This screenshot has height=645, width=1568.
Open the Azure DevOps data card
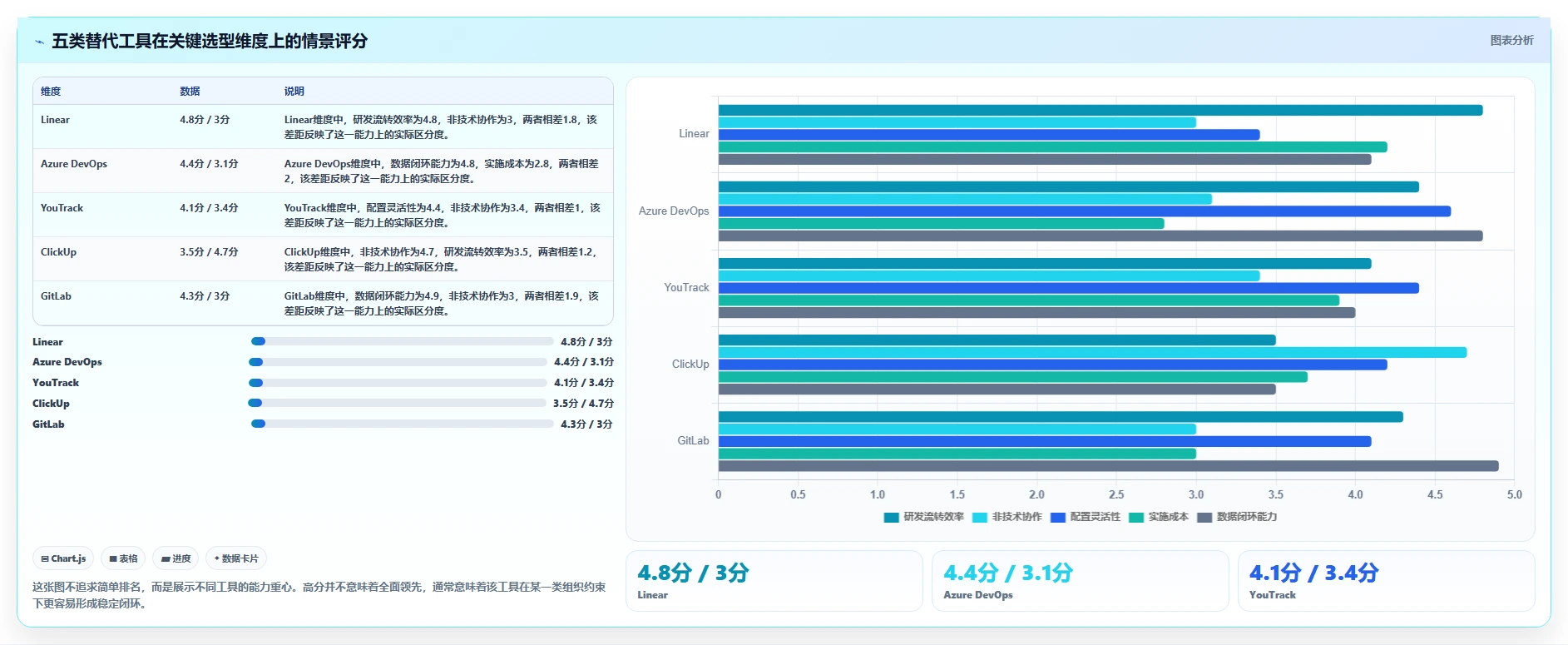coord(1081,581)
